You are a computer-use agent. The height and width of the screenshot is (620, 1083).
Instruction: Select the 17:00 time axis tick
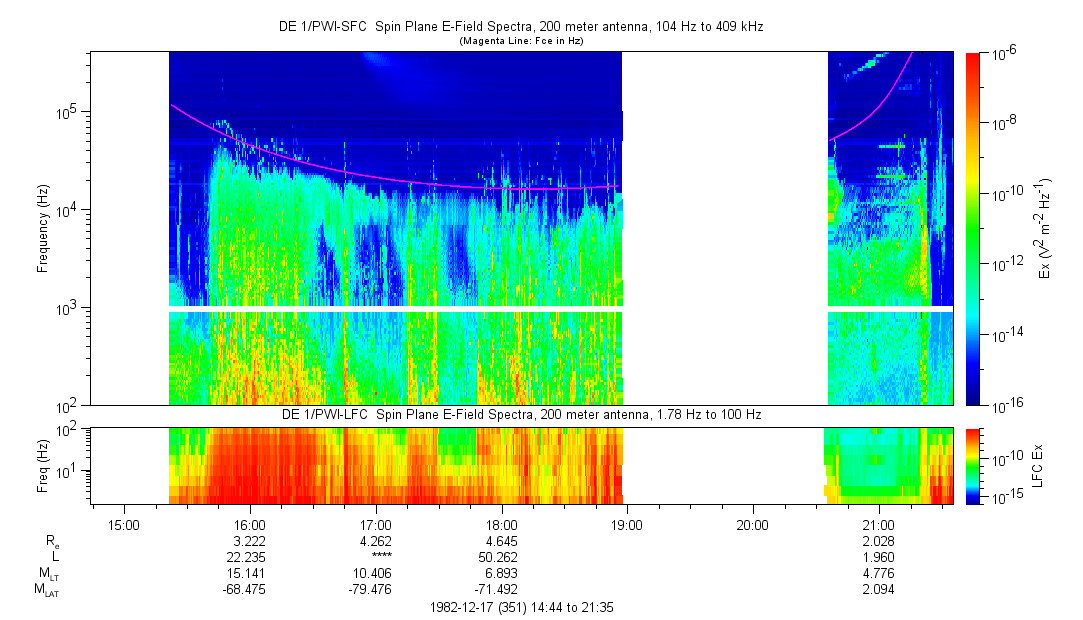coord(375,524)
